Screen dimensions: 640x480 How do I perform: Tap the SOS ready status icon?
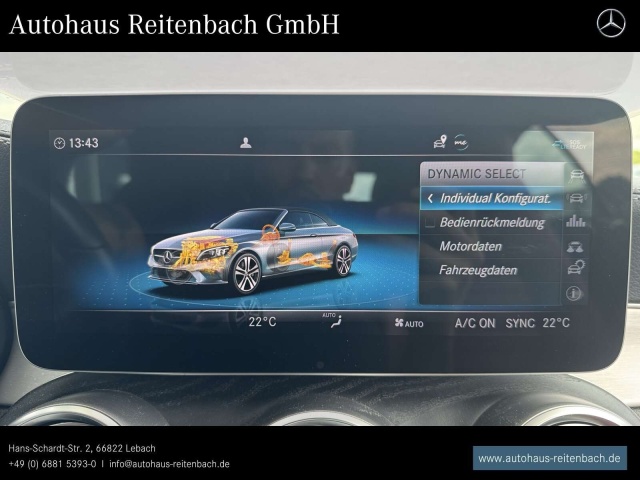click(x=571, y=144)
